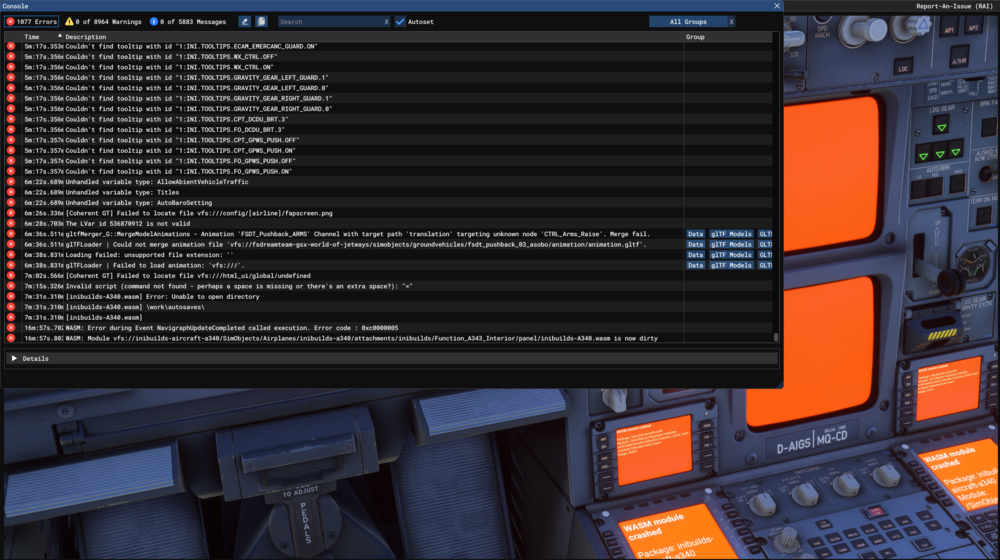This screenshot has height=560, width=1000.
Task: Click the clear console brush icon
Action: click(x=245, y=21)
